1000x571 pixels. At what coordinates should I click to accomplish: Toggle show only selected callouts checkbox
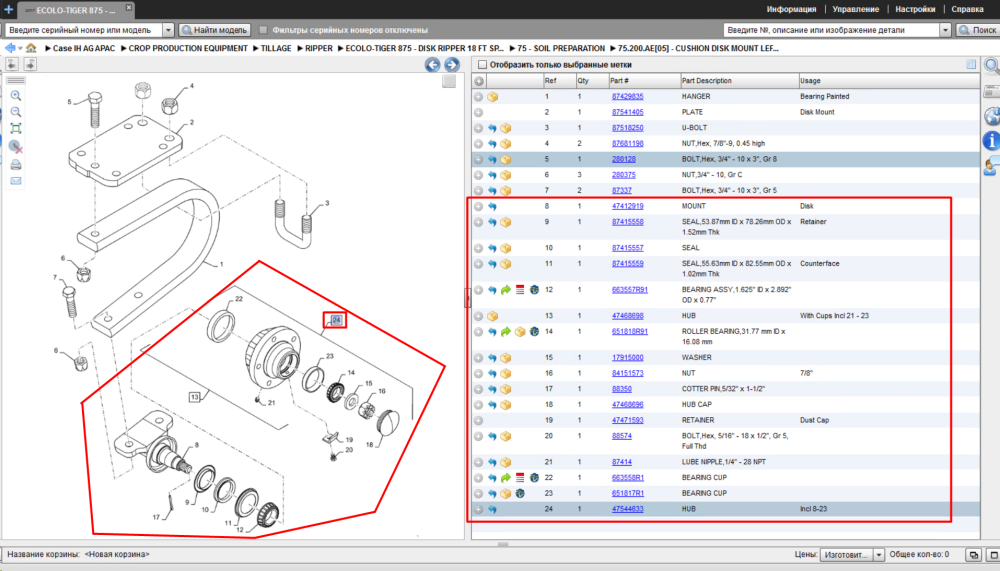[482, 64]
